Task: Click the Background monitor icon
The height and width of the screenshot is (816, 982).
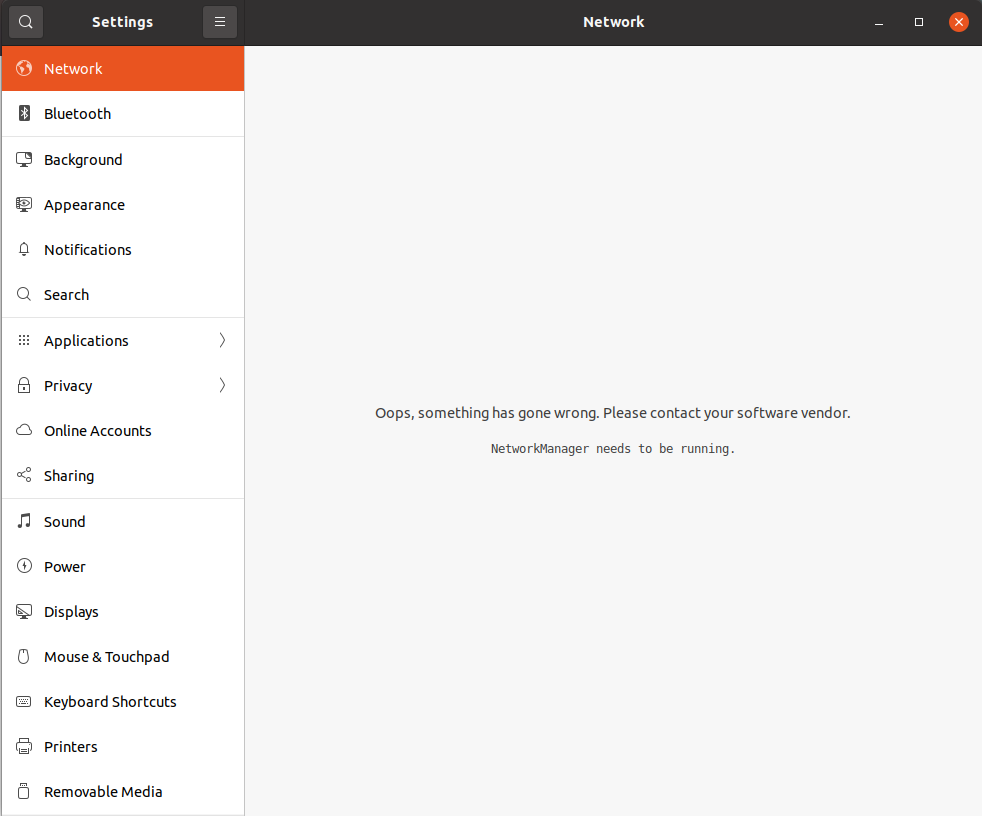Action: (x=24, y=160)
